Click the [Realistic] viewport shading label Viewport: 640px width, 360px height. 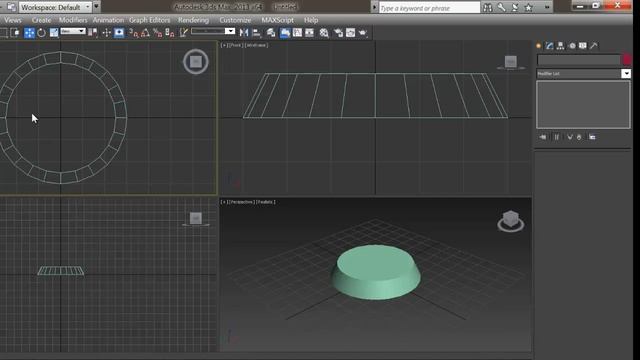point(266,202)
